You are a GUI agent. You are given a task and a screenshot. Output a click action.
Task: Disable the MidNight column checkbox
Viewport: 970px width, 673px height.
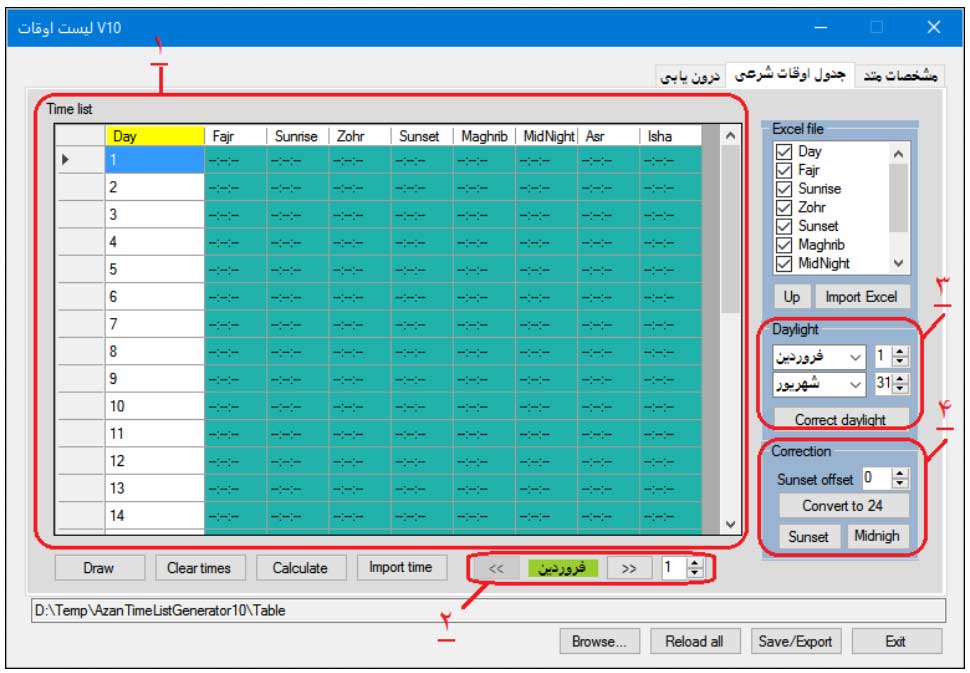pos(785,263)
